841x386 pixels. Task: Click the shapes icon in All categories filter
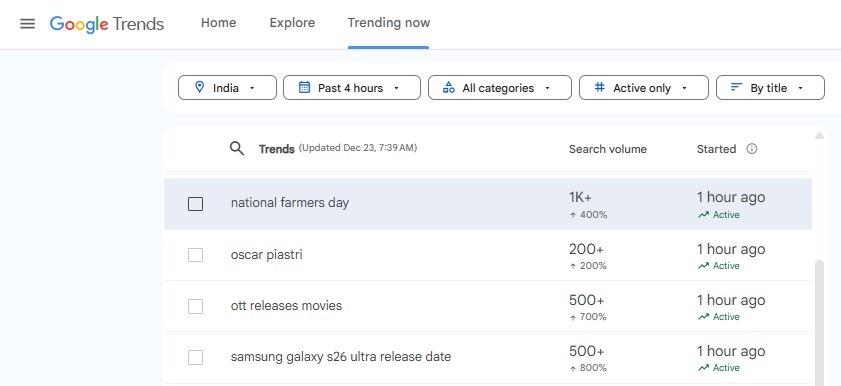point(449,87)
